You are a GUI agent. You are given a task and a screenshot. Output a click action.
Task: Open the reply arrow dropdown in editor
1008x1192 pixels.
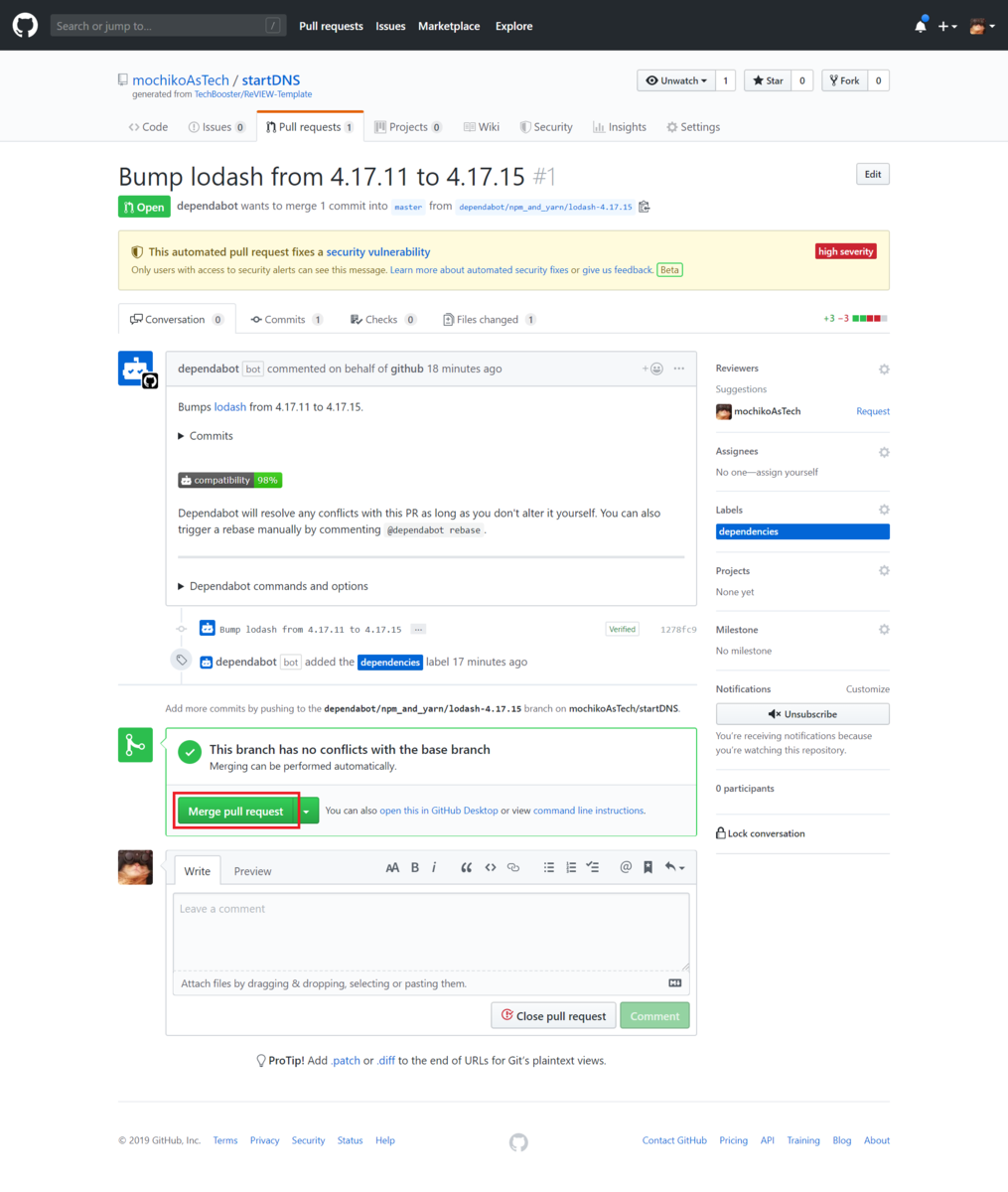[x=674, y=867]
